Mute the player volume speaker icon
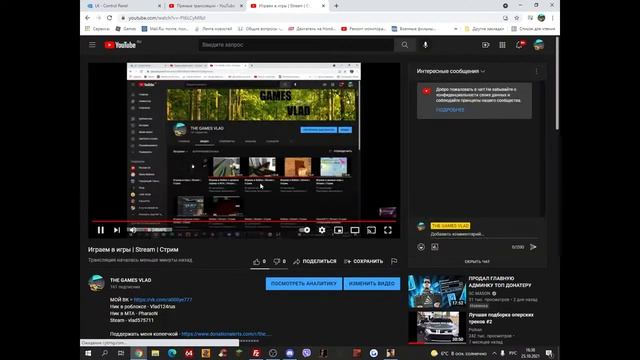The width and height of the screenshot is (640, 360). [133, 230]
